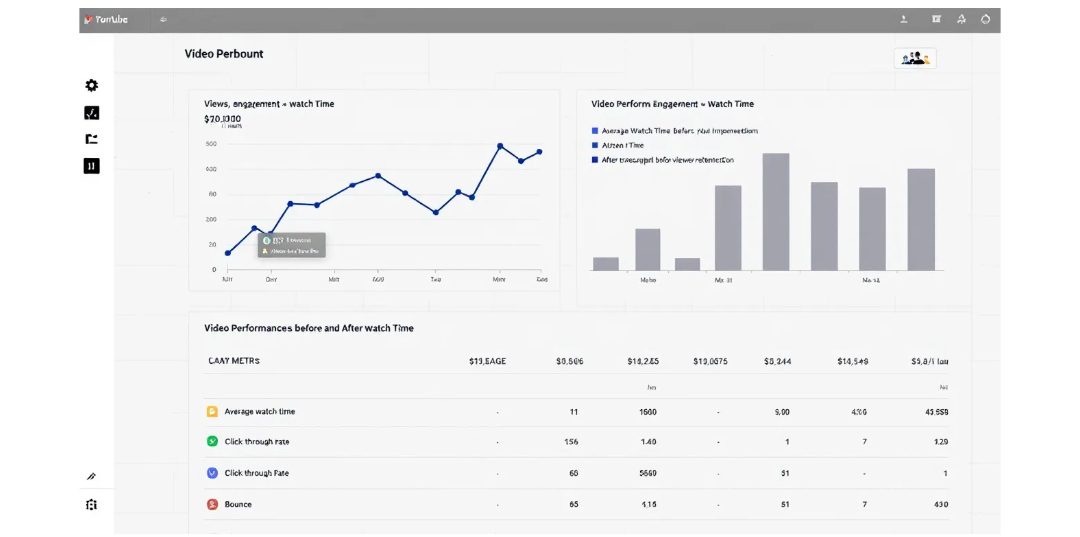
Task: Select the pen edit icon in sidebar
Action: [92, 477]
